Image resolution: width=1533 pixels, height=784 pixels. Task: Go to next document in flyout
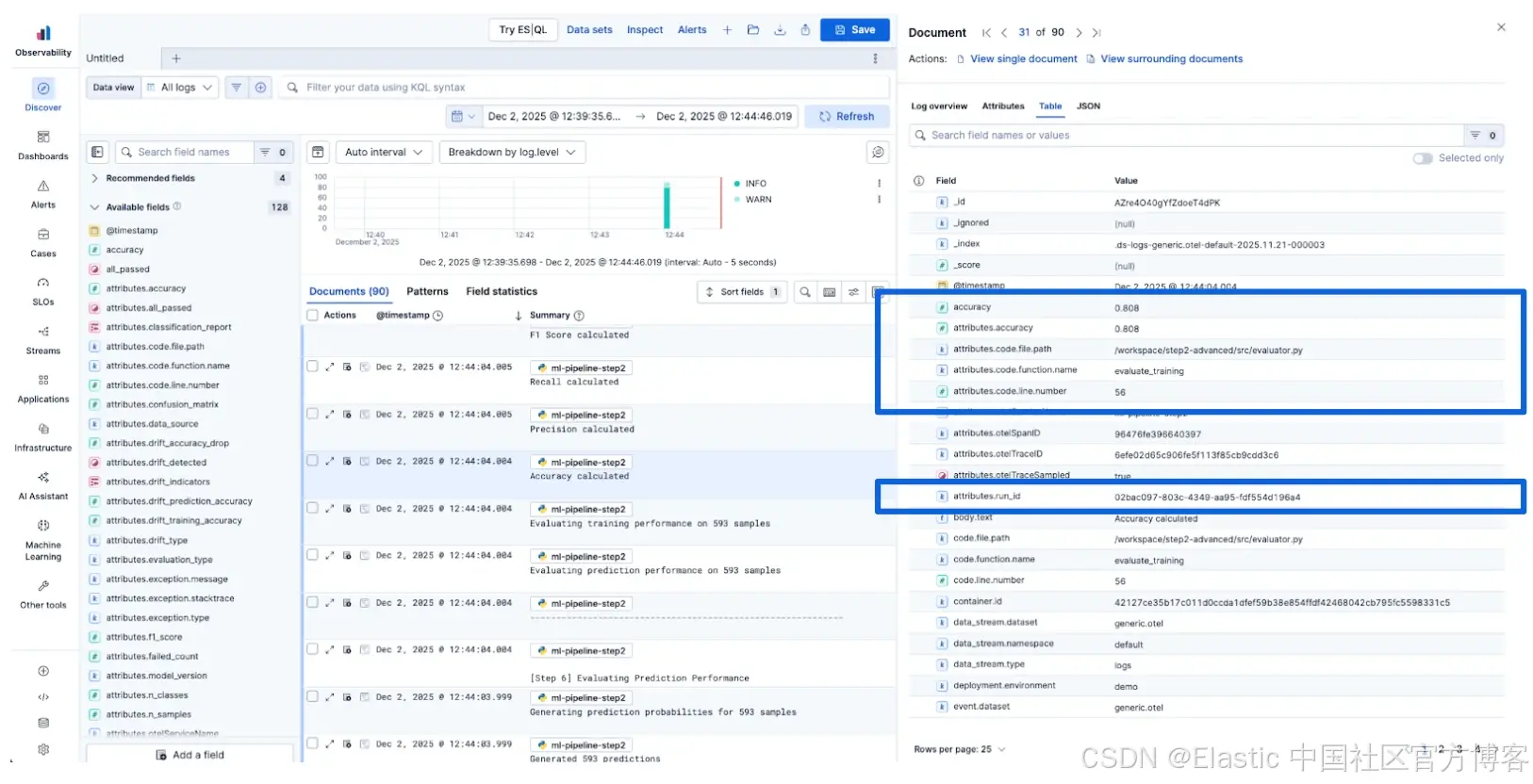[x=1079, y=32]
